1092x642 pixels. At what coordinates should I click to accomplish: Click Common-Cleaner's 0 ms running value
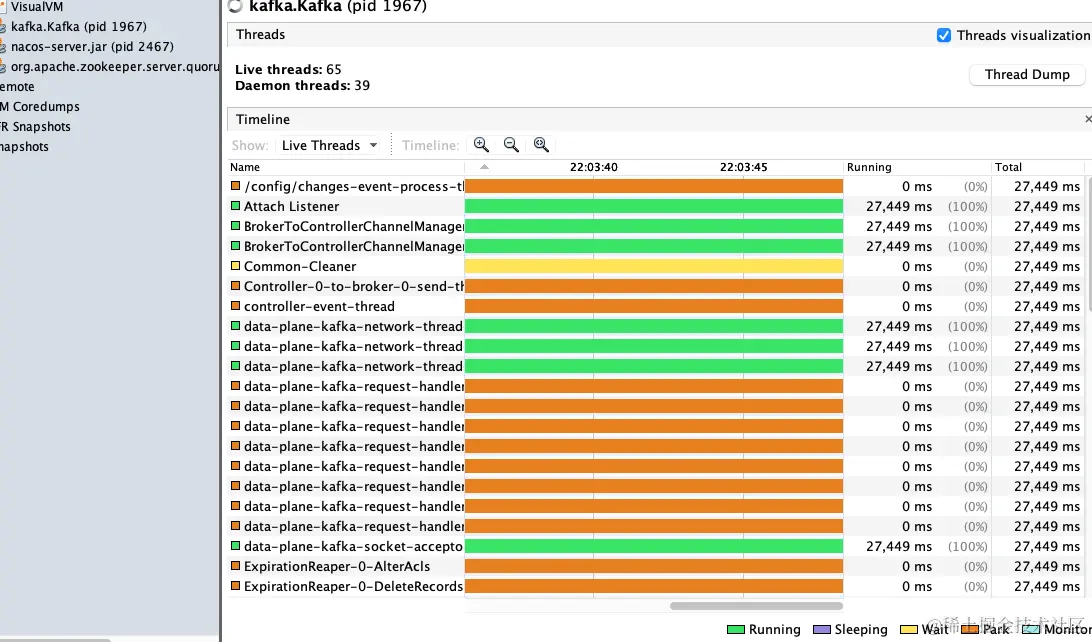coord(916,267)
